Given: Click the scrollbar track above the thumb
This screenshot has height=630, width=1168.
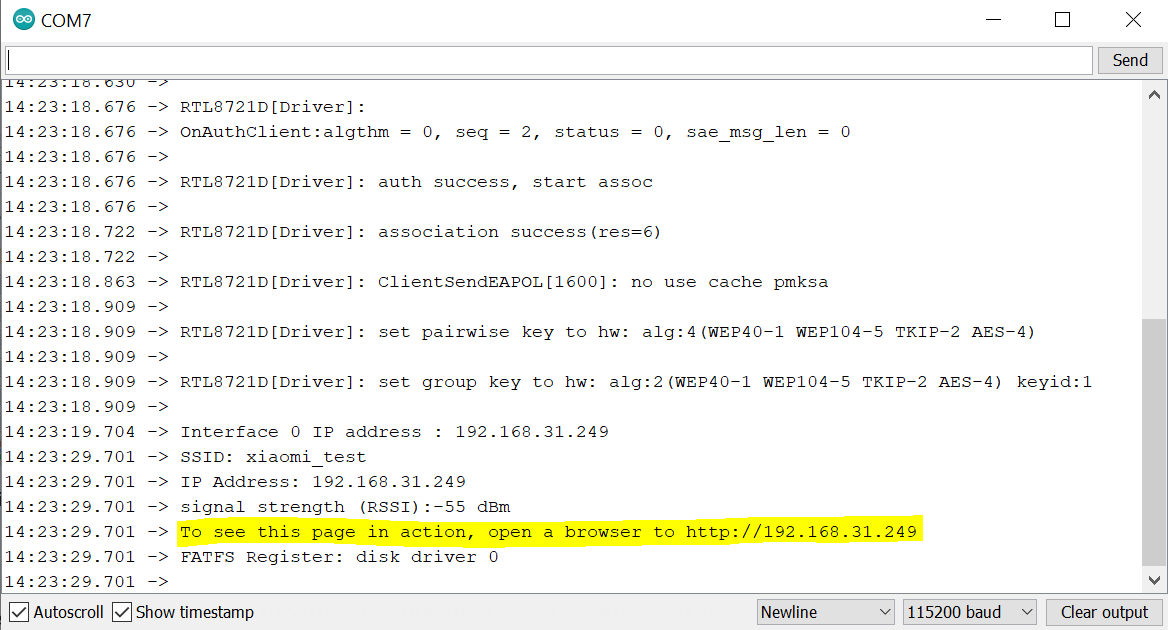Looking at the screenshot, I should pos(1154,212).
